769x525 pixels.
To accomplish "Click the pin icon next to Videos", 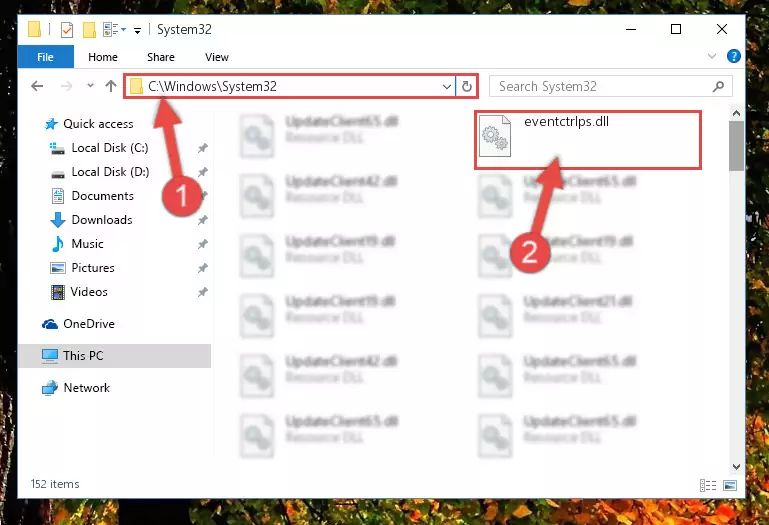I will [x=203, y=292].
